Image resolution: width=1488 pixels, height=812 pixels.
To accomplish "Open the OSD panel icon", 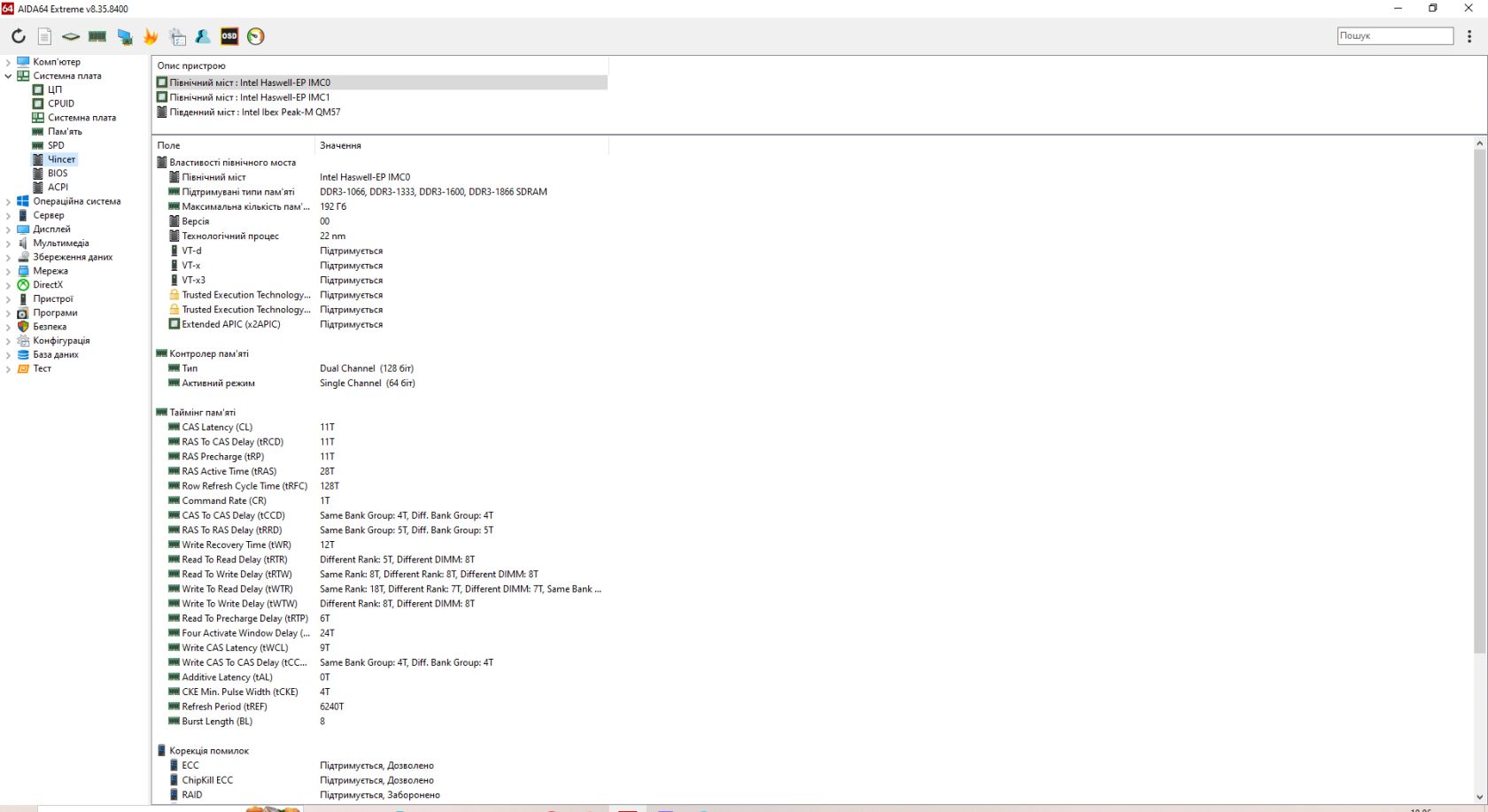I will [x=229, y=36].
